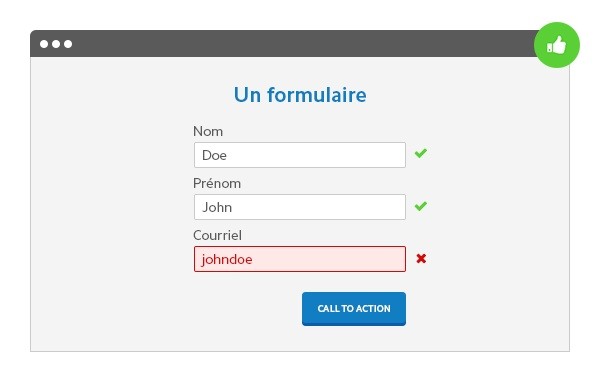Click the middle white dot in the title bar
The height and width of the screenshot is (380, 600).
click(x=56, y=44)
